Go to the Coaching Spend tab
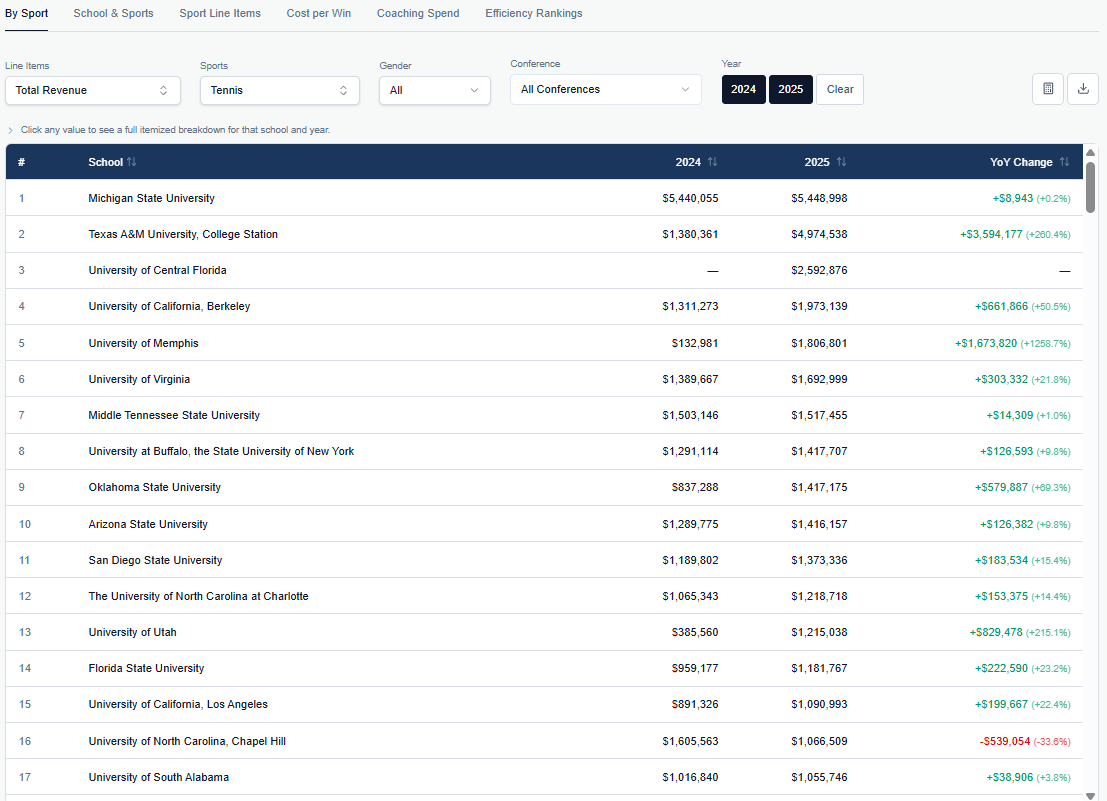The height and width of the screenshot is (801, 1107). point(418,13)
